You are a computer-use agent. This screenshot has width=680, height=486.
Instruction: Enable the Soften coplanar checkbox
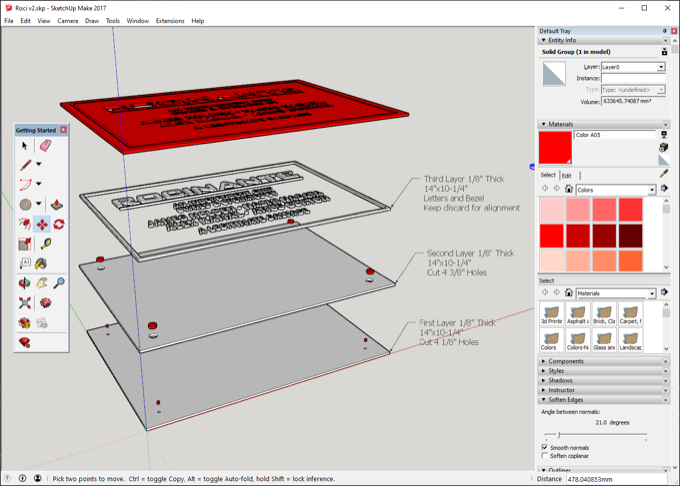(x=545, y=455)
